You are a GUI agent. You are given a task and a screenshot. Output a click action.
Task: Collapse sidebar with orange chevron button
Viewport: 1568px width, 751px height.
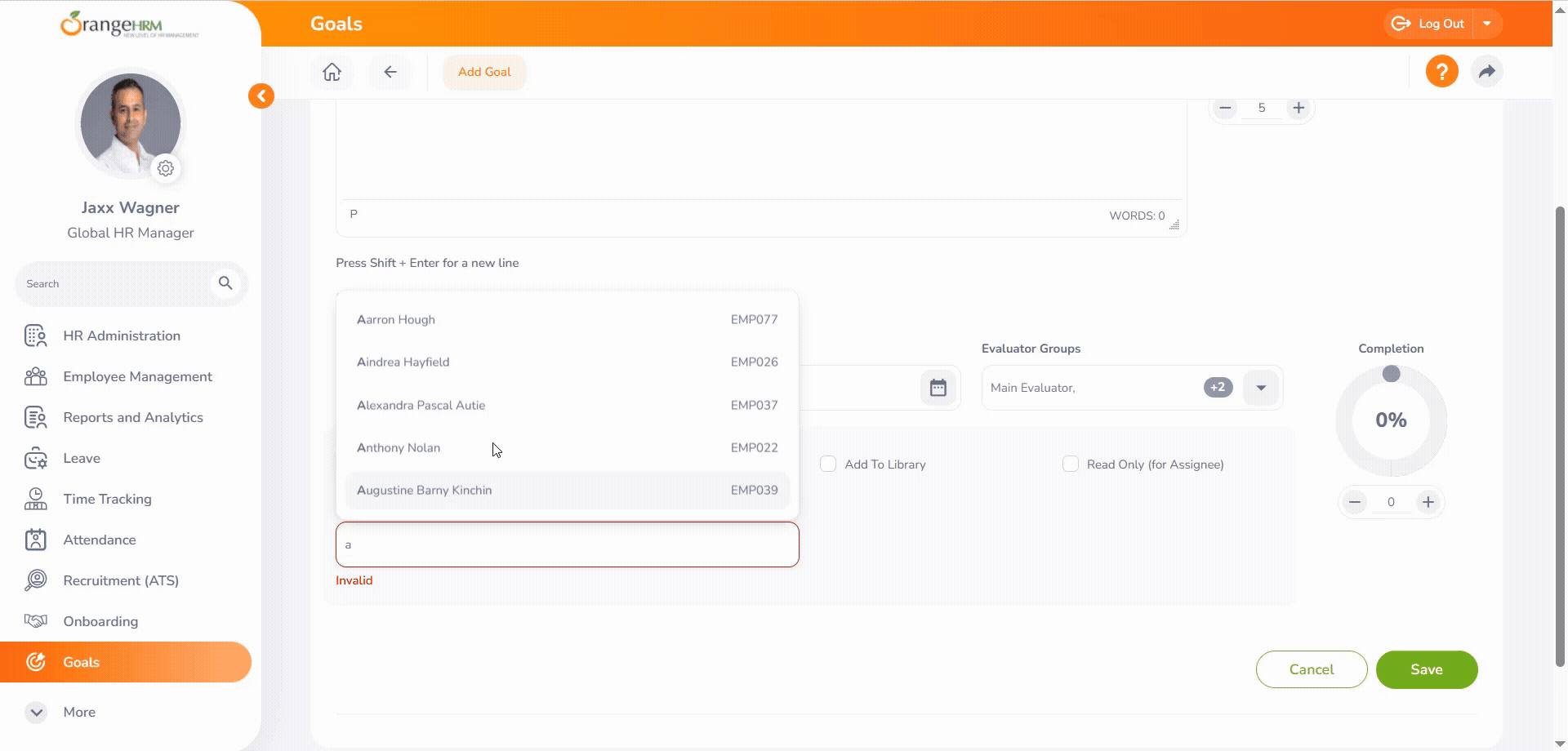tap(261, 96)
